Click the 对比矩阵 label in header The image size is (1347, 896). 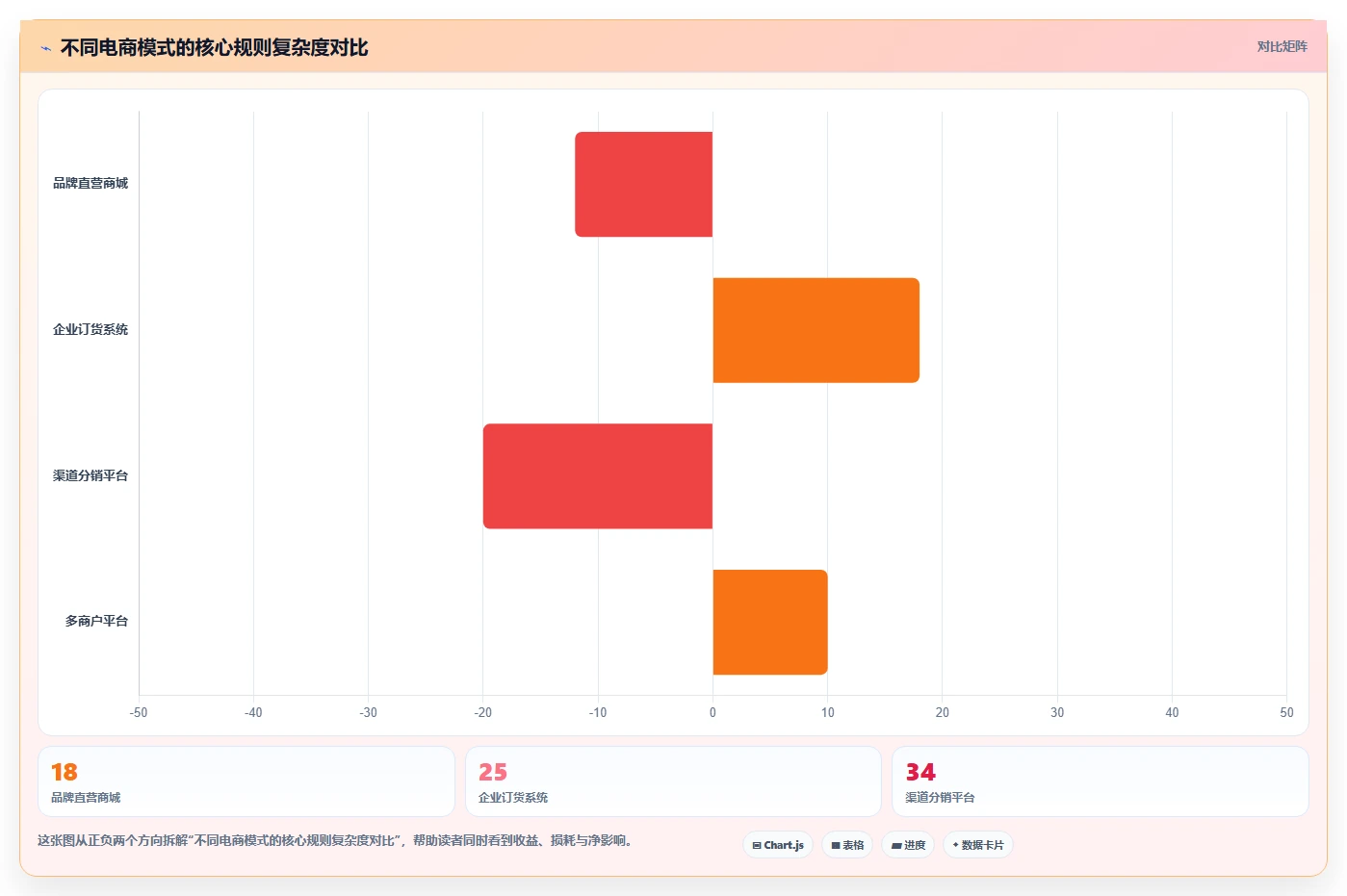pos(1282,46)
